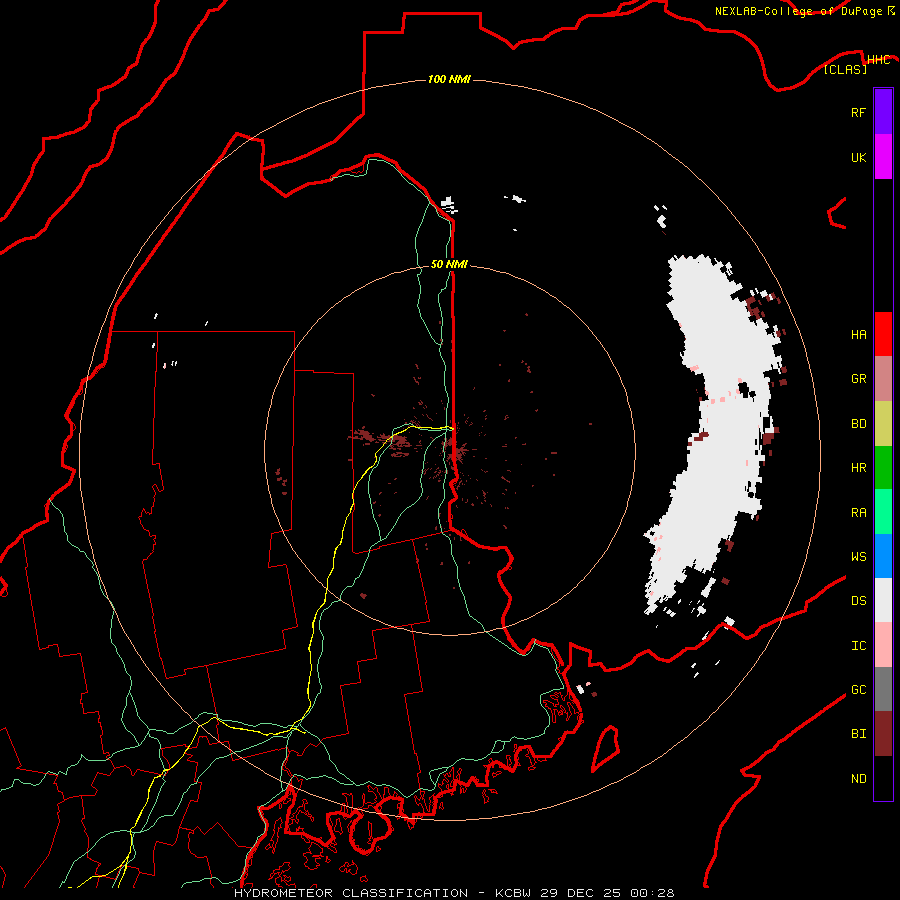Click the RF legend label

click(x=858, y=112)
